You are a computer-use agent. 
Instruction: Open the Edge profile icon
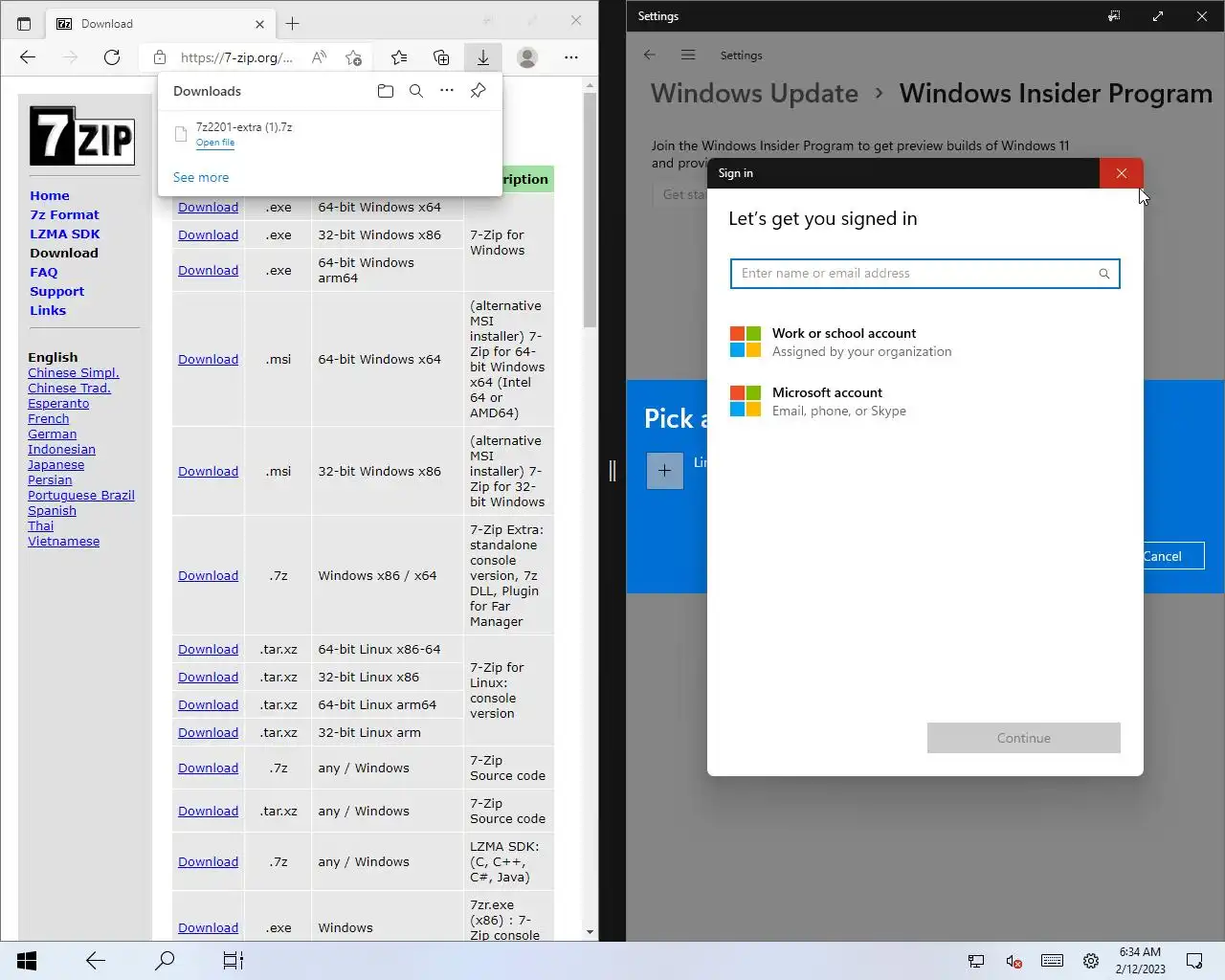tap(527, 57)
